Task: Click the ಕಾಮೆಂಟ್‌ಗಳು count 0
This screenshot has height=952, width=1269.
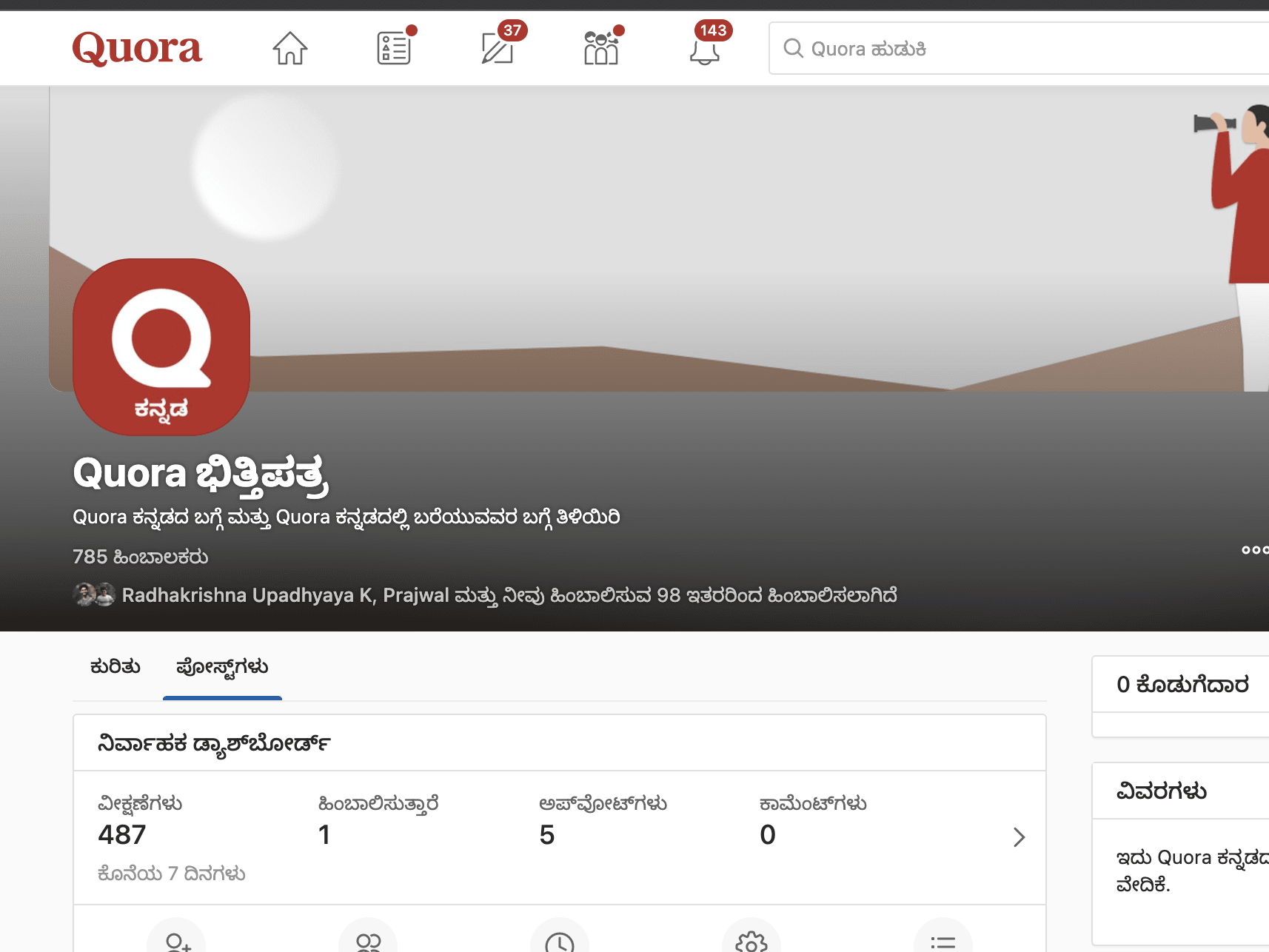Action: (x=768, y=835)
